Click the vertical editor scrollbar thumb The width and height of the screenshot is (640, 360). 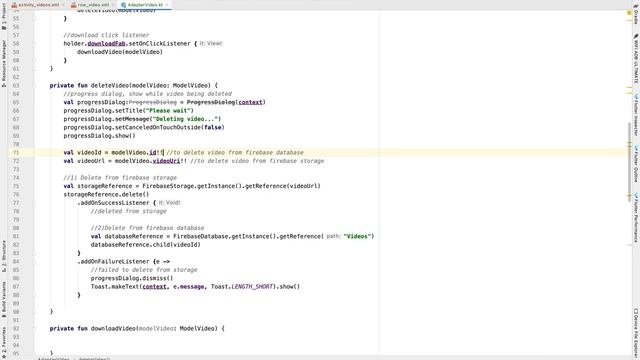coord(629,161)
